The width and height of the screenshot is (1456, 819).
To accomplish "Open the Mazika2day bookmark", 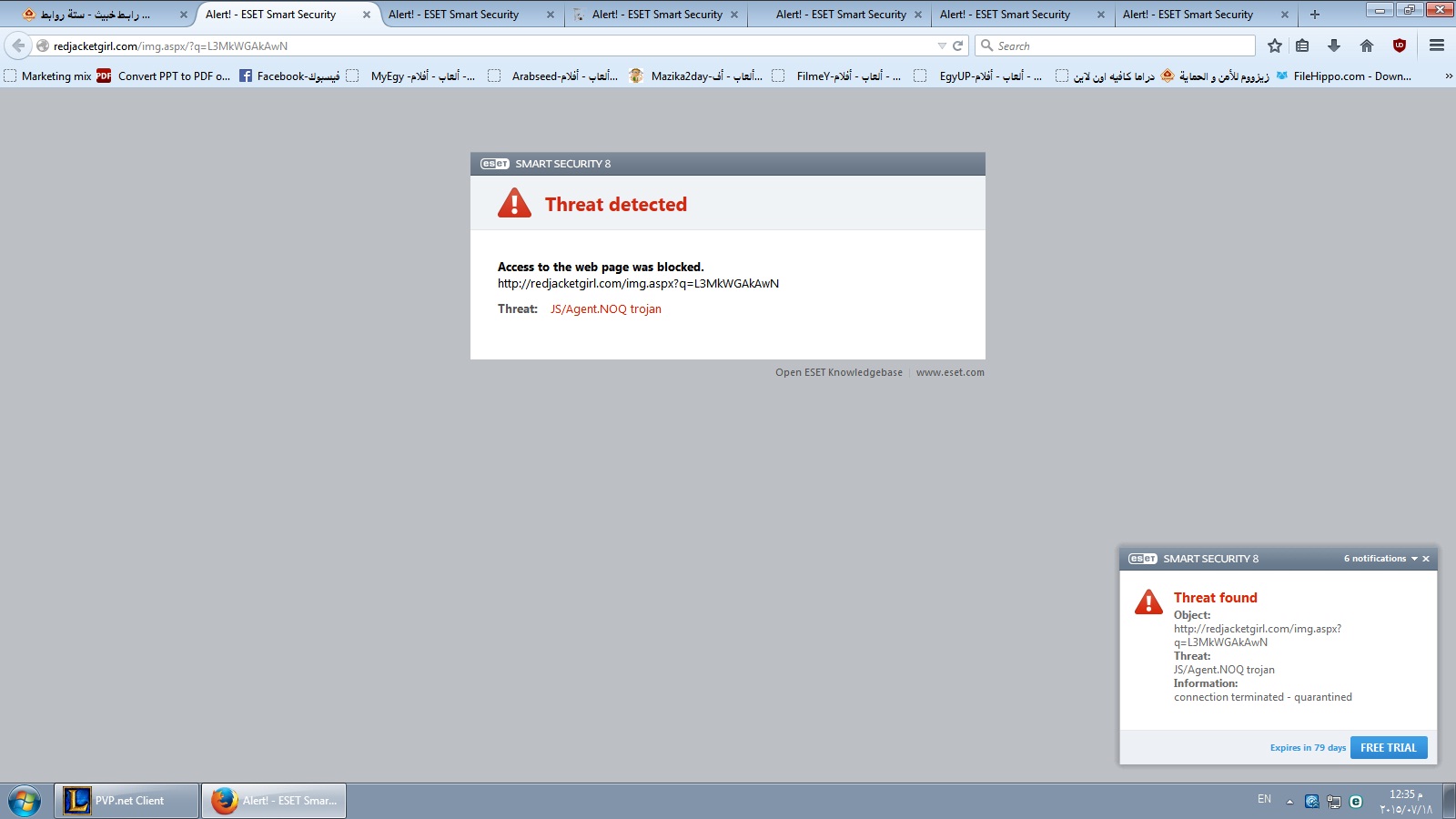I will [695, 76].
